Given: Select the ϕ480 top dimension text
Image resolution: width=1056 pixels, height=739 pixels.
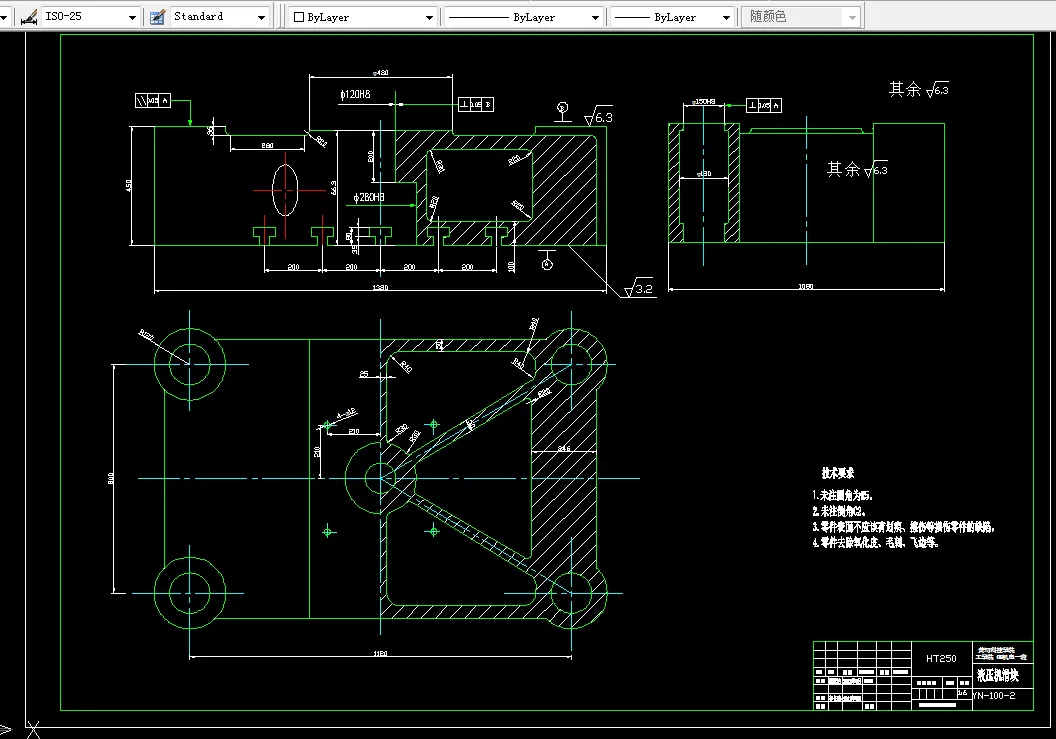Looking at the screenshot, I should pos(381,73).
